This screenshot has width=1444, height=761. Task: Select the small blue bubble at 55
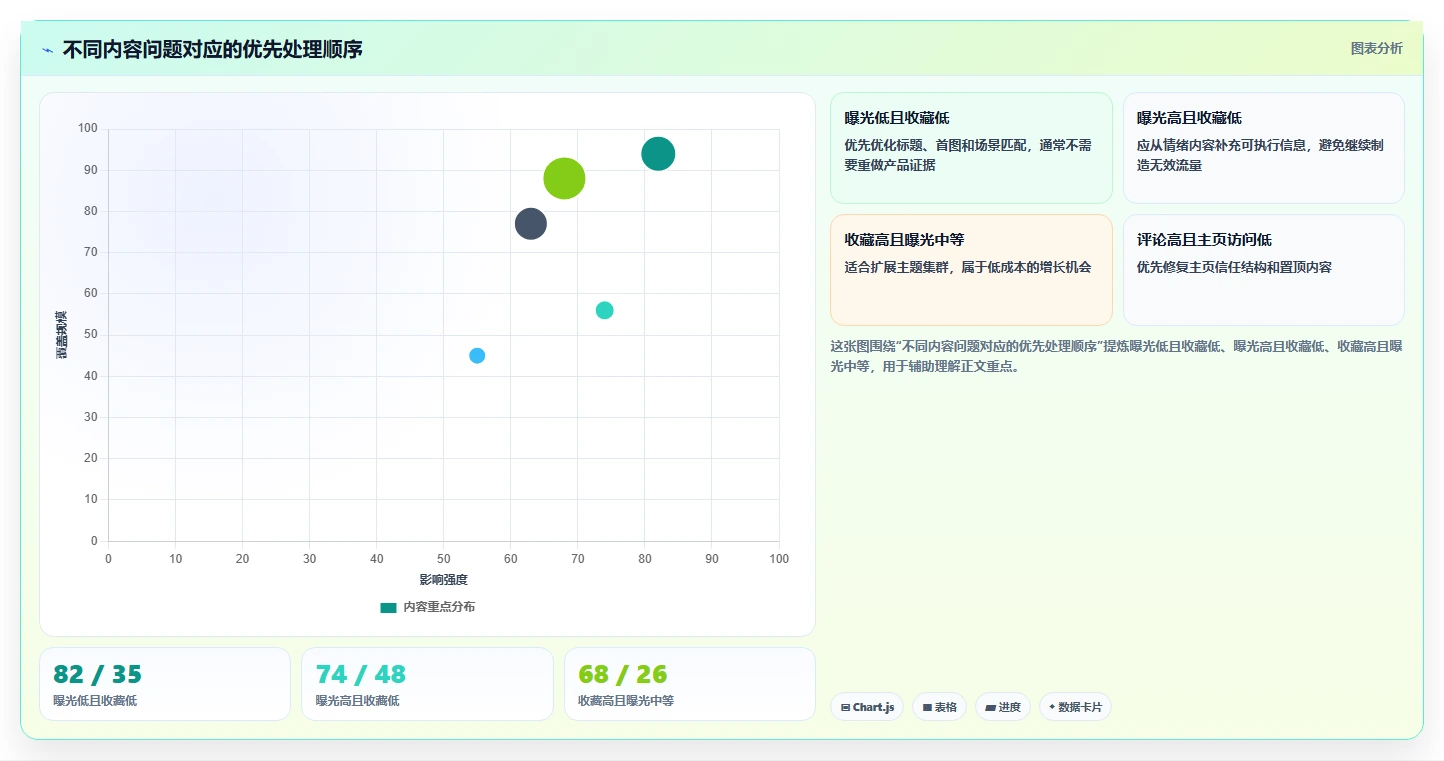coord(477,356)
